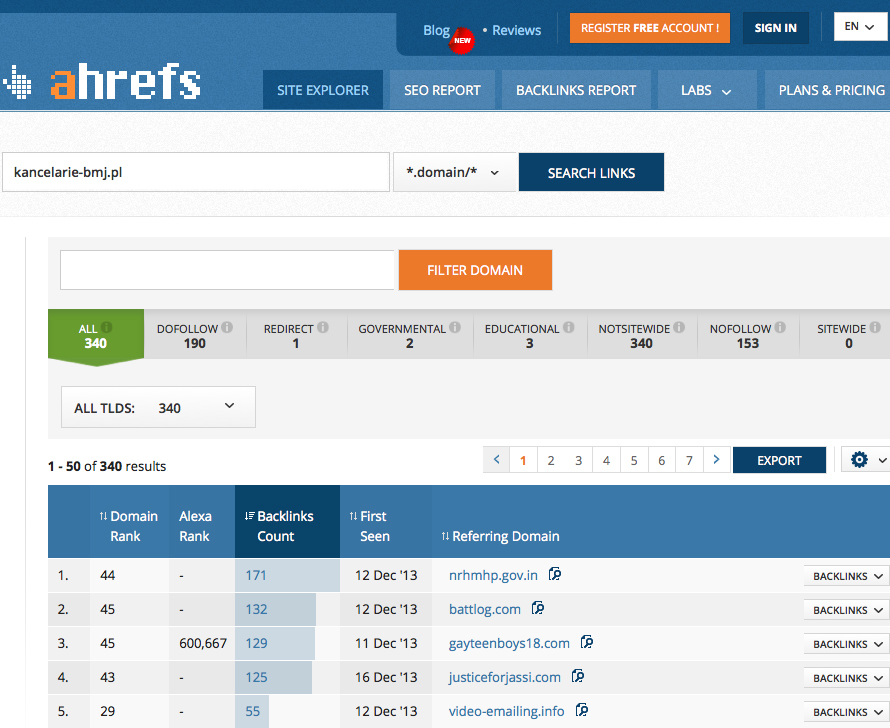Sort table by First Seen
This screenshot has width=890, height=728.
click(x=369, y=526)
